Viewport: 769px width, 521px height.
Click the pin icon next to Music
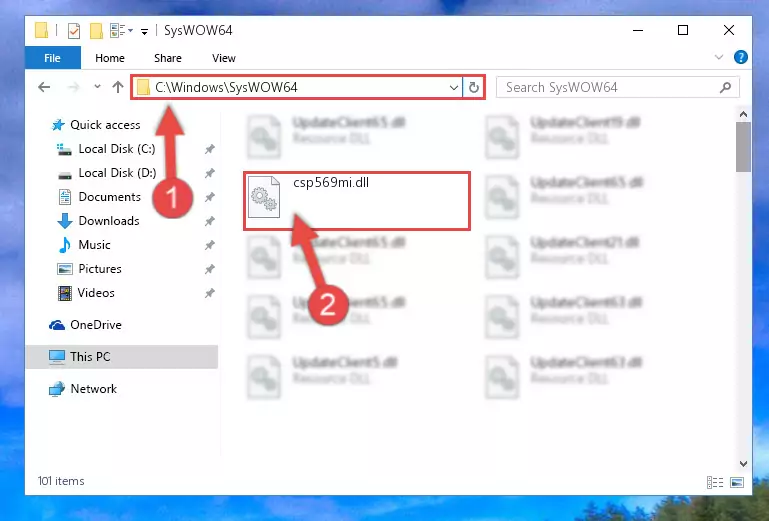(x=210, y=245)
